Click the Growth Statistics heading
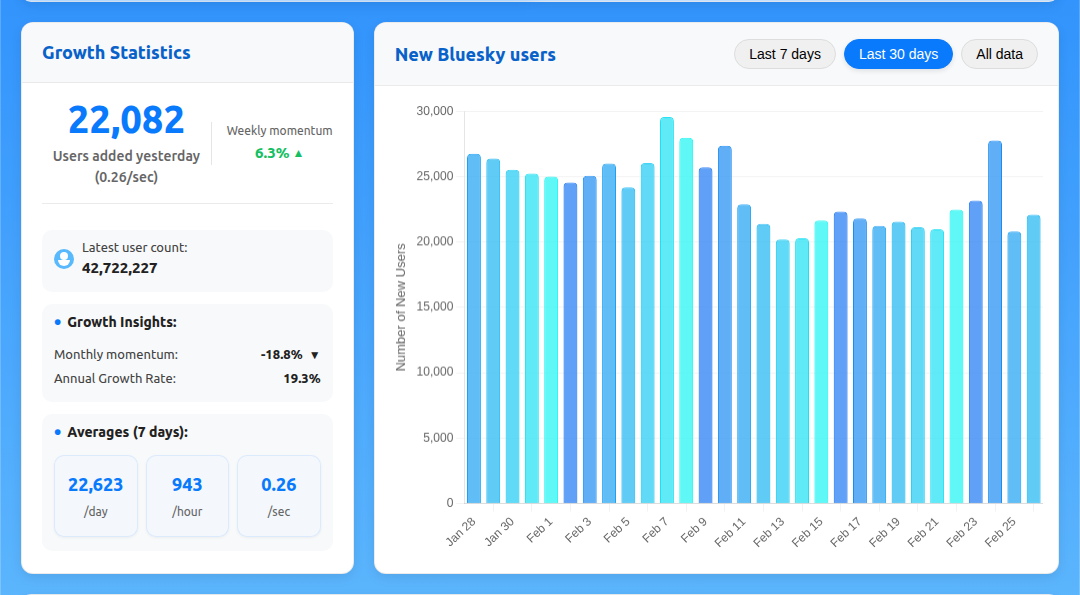The height and width of the screenshot is (595, 1080). tap(116, 53)
